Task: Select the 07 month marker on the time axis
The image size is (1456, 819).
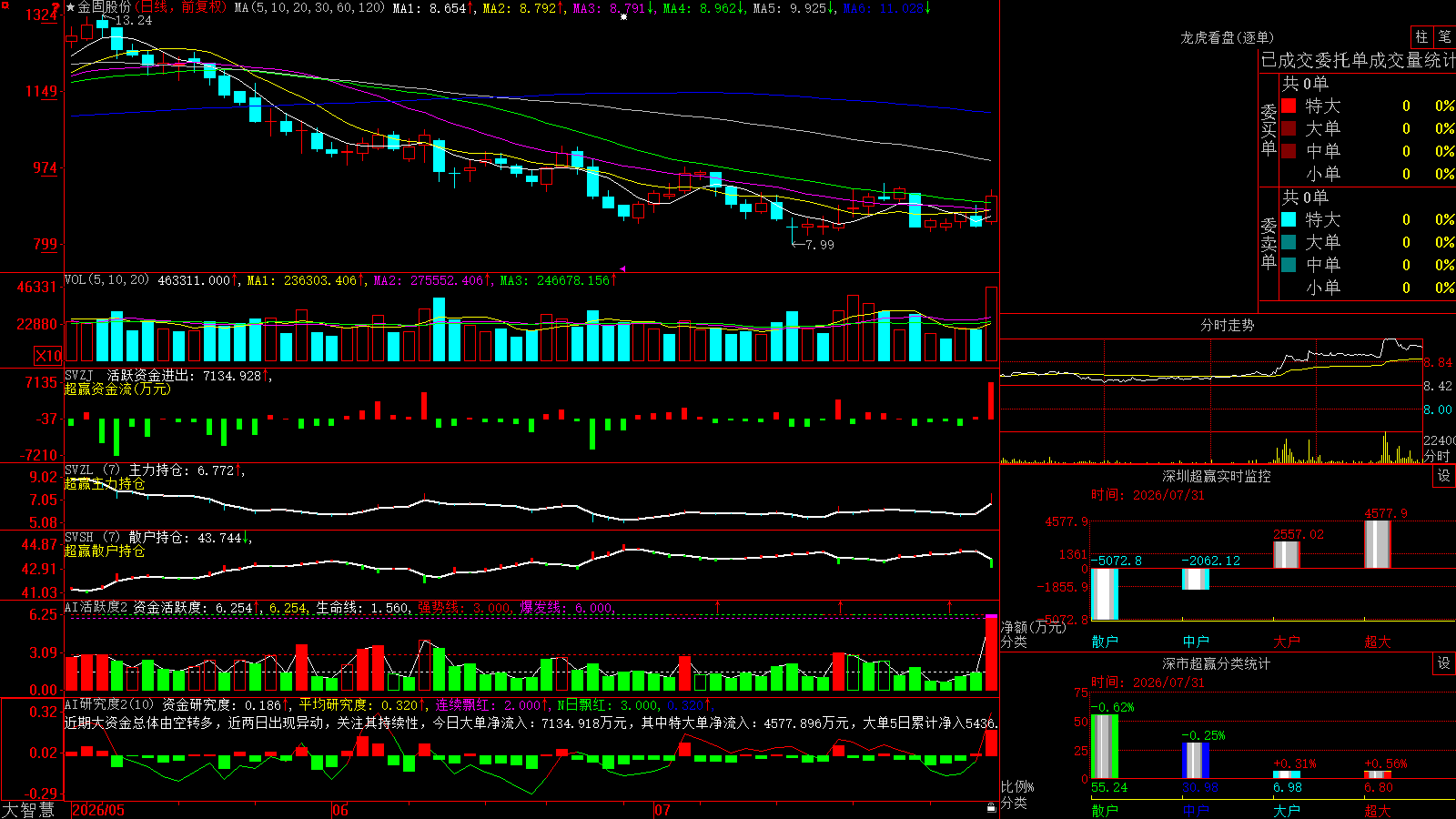Action: click(662, 810)
